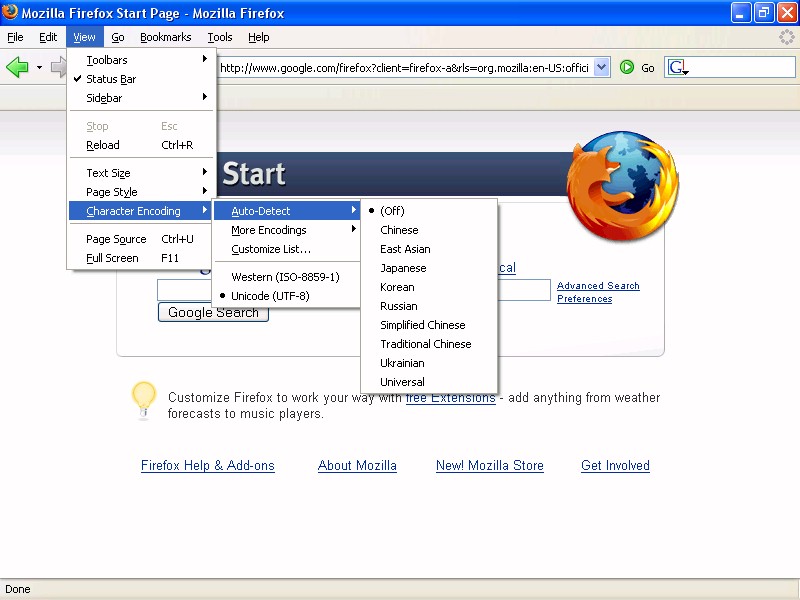Select East Asian auto-detect
800x600 pixels.
[x=429, y=249]
